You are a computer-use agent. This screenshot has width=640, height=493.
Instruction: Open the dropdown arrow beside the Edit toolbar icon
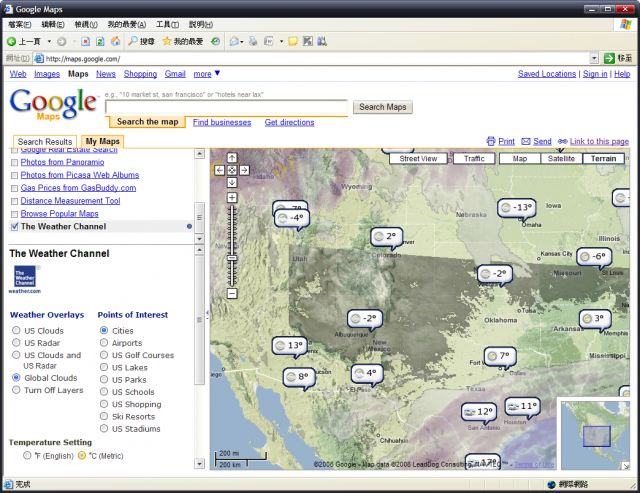(x=281, y=41)
